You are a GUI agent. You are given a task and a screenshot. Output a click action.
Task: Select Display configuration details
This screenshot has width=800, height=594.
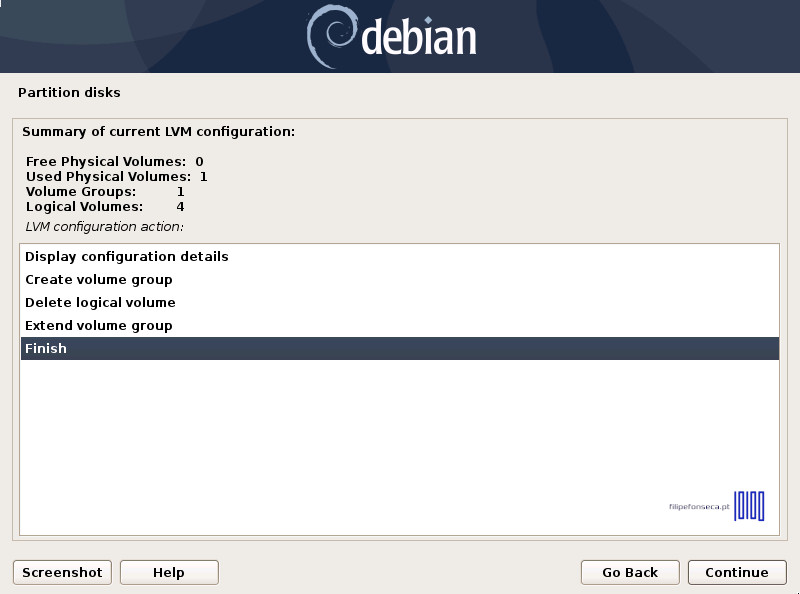click(127, 257)
